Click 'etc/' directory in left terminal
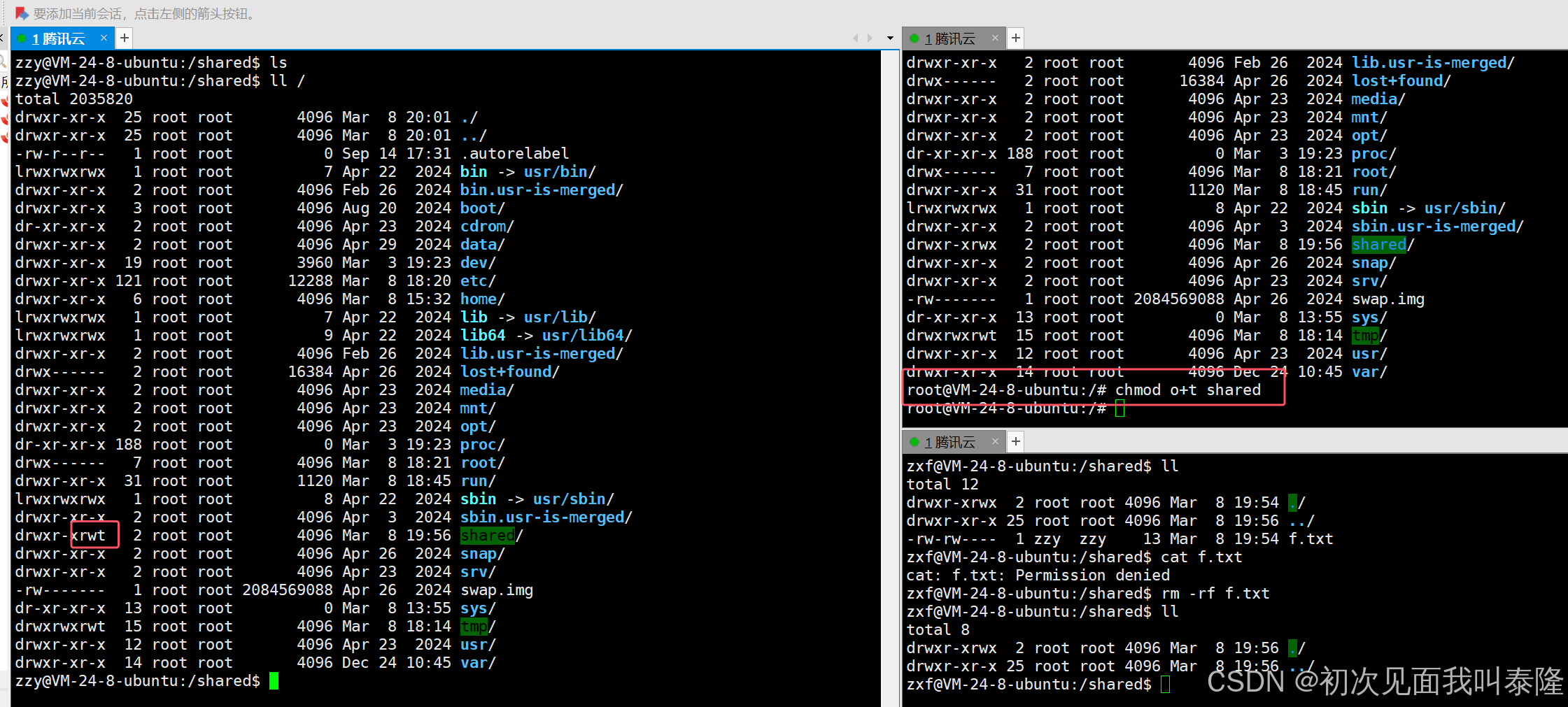 [x=478, y=280]
